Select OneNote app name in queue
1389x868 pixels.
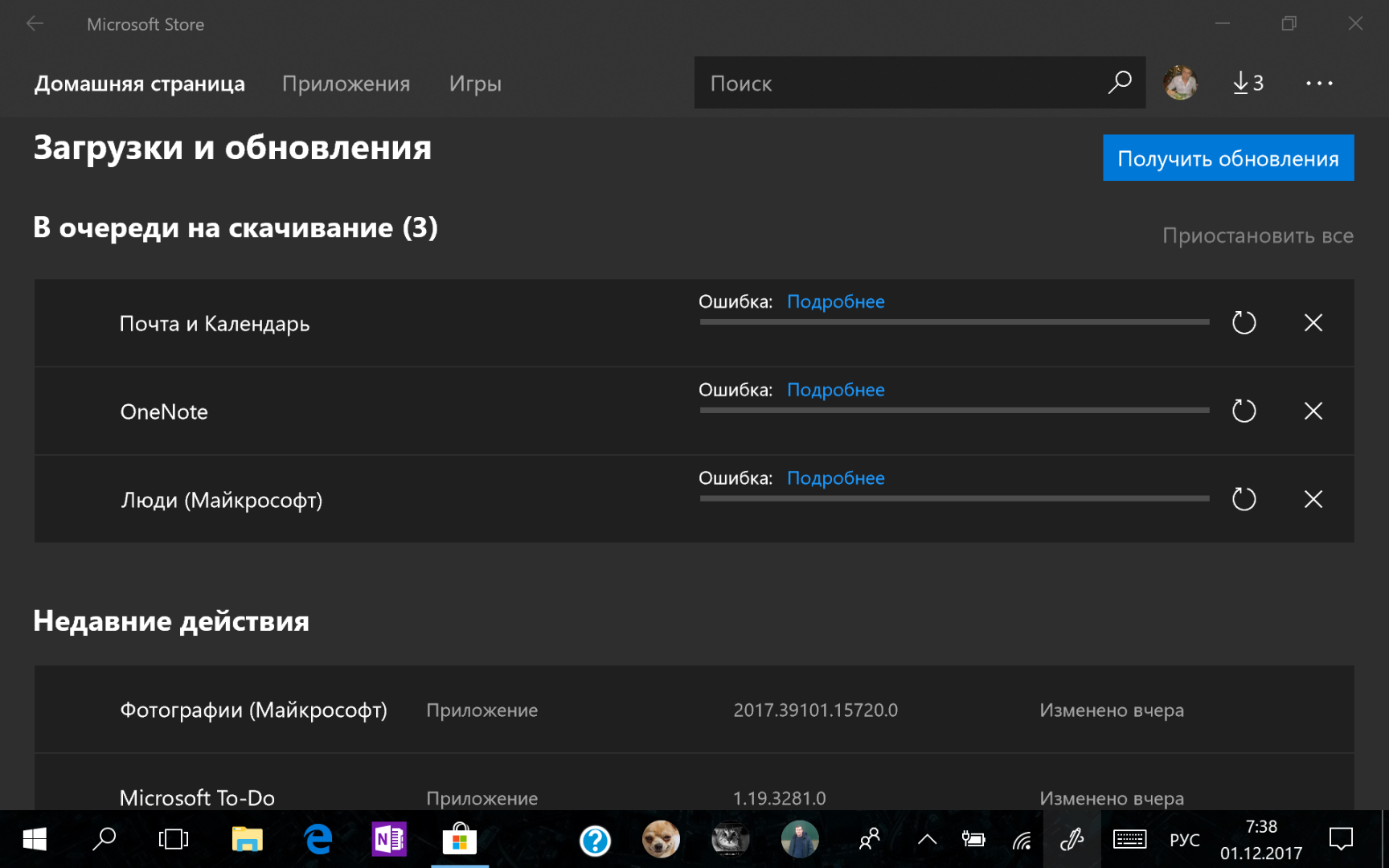pyautogui.click(x=164, y=412)
